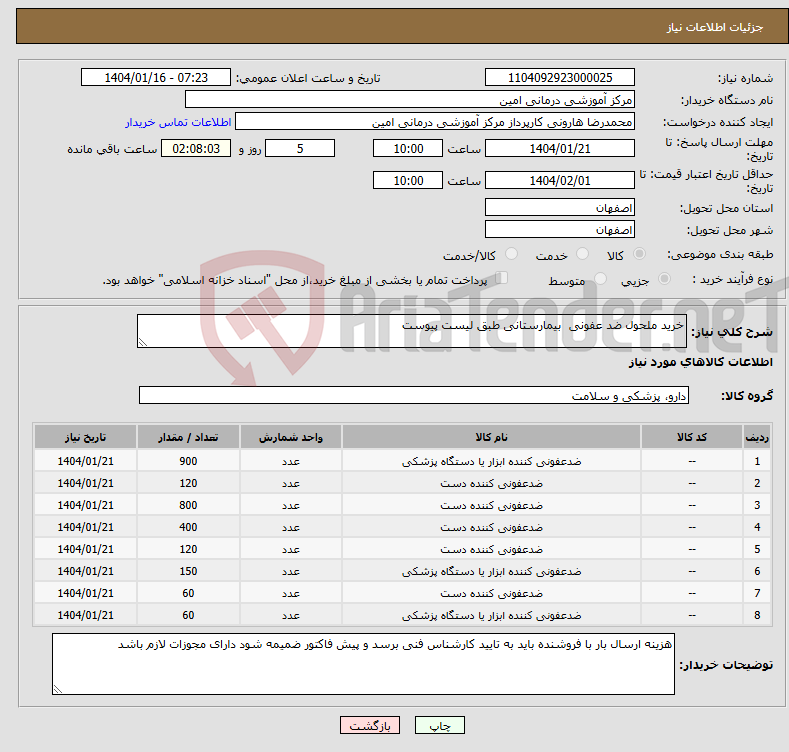The image size is (789, 752).
Task: Click the row number 3 cell
Action: tap(757, 505)
